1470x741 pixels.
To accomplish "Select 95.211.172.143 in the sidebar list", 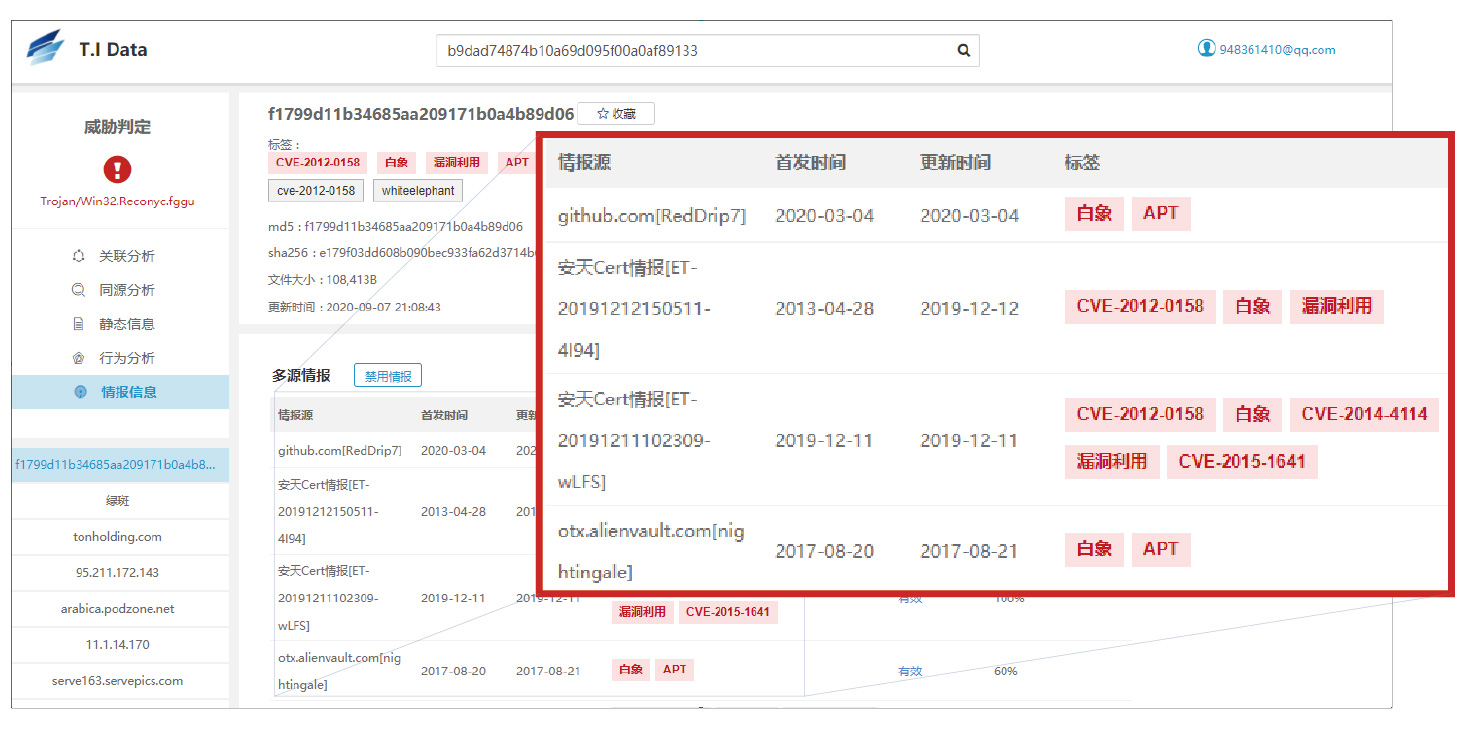I will 120,573.
